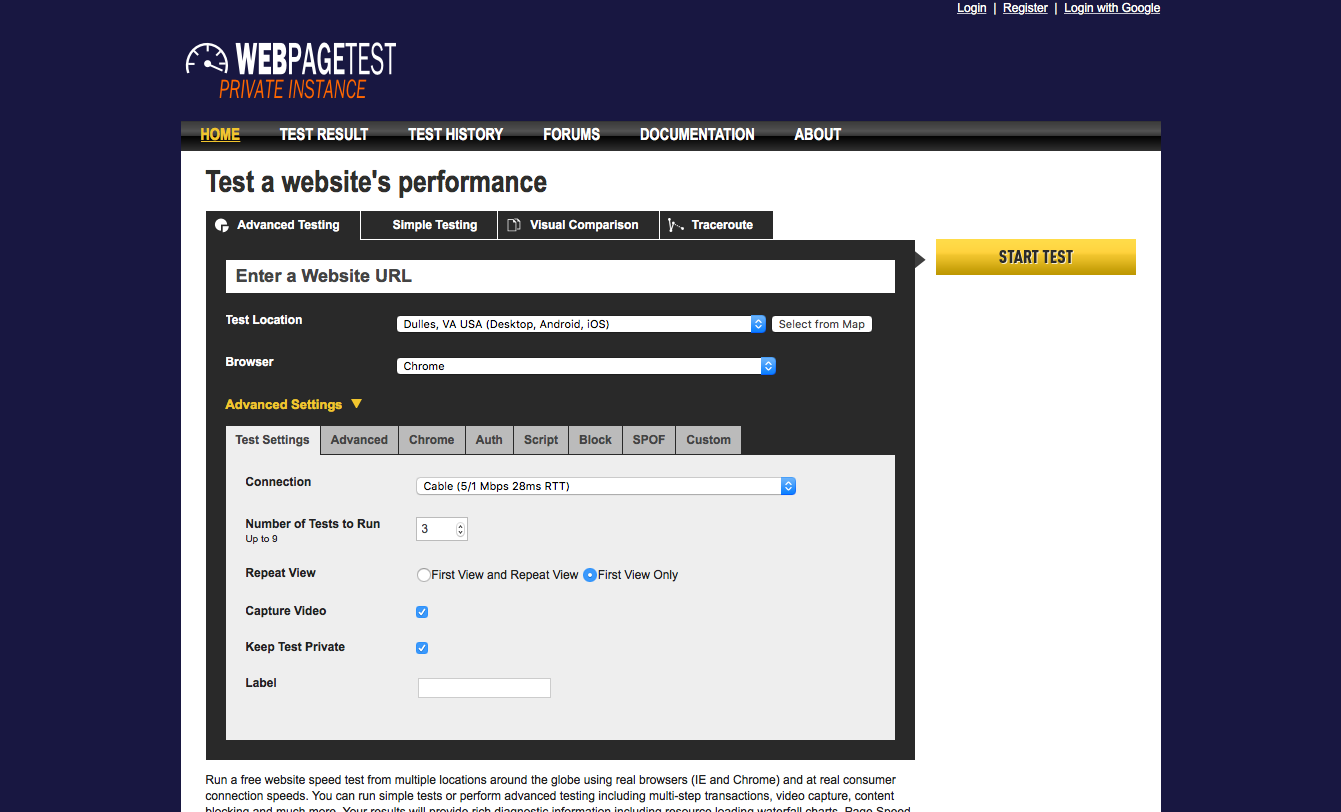The image size is (1341, 812).
Task: Open the FORUMS menu item
Action: tap(571, 134)
